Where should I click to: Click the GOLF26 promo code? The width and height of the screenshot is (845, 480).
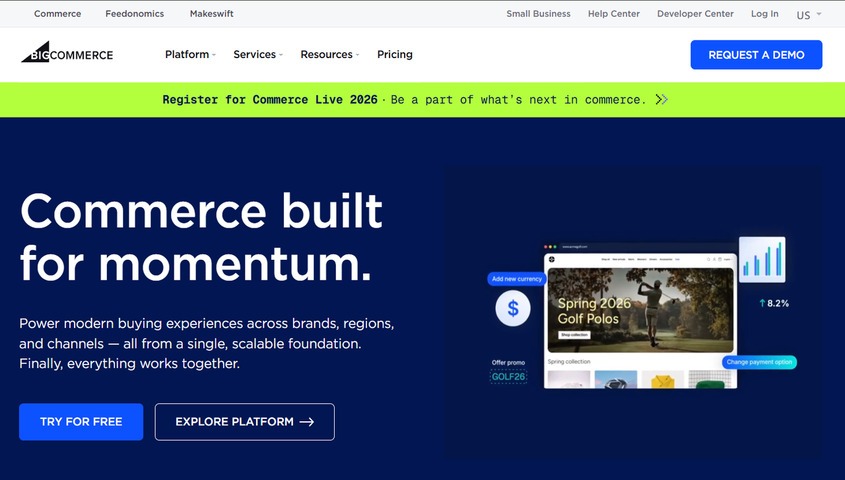click(x=508, y=377)
